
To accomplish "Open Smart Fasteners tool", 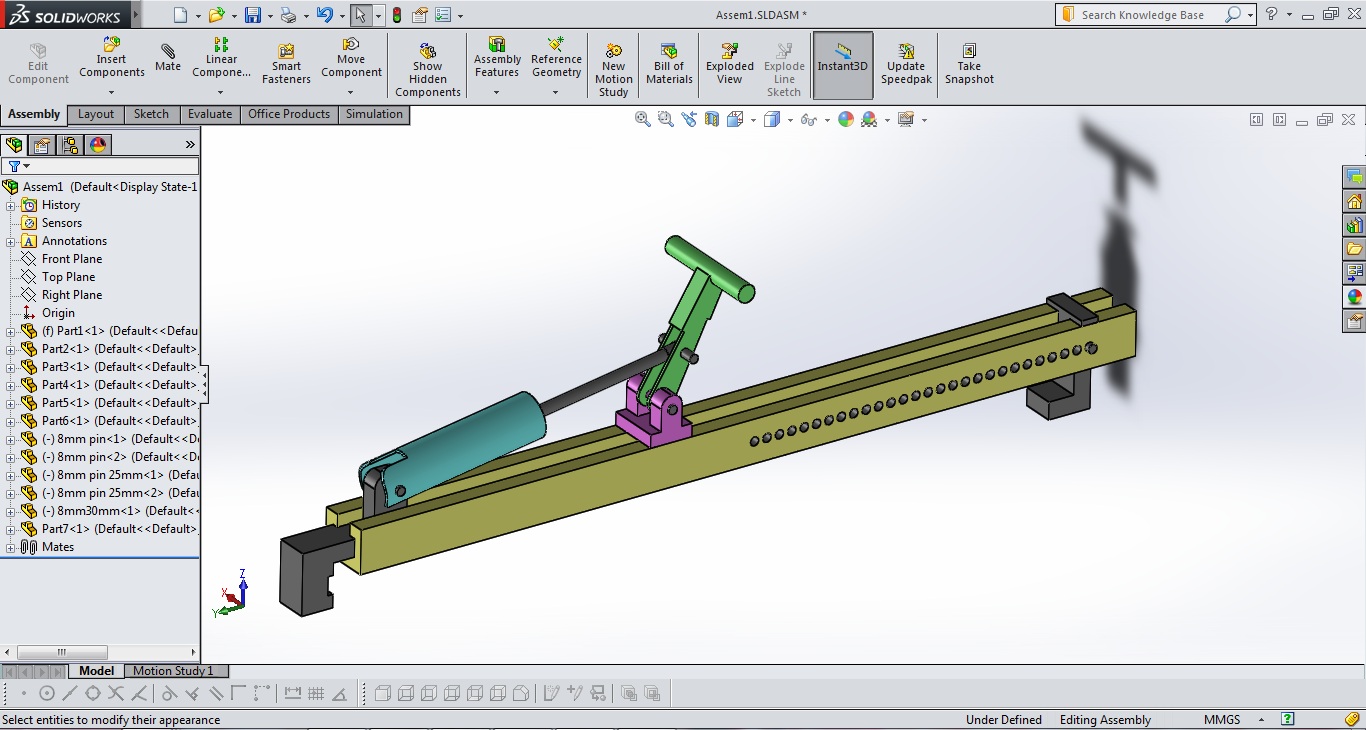I will 286,64.
